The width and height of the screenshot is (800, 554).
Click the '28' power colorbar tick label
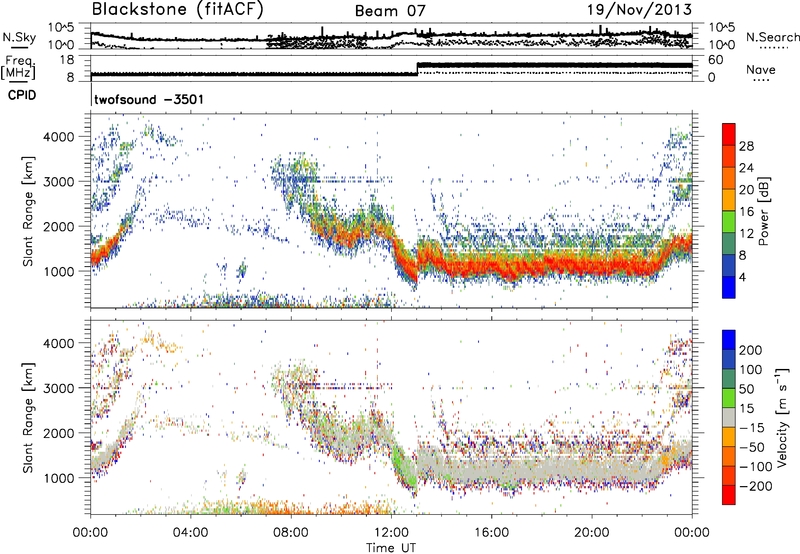(x=746, y=146)
